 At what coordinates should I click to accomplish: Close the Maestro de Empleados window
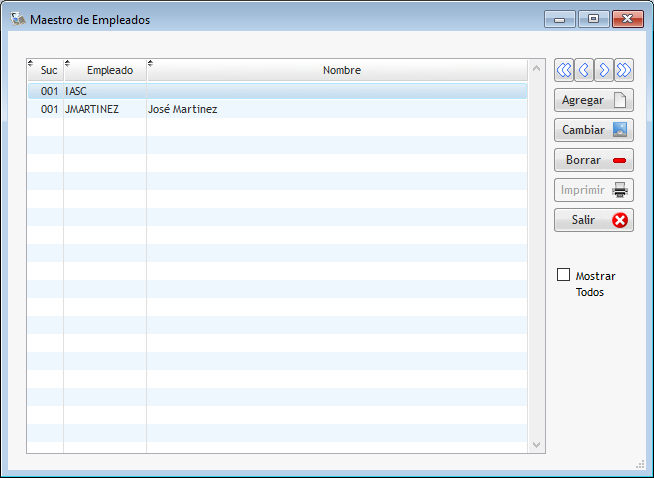627,19
